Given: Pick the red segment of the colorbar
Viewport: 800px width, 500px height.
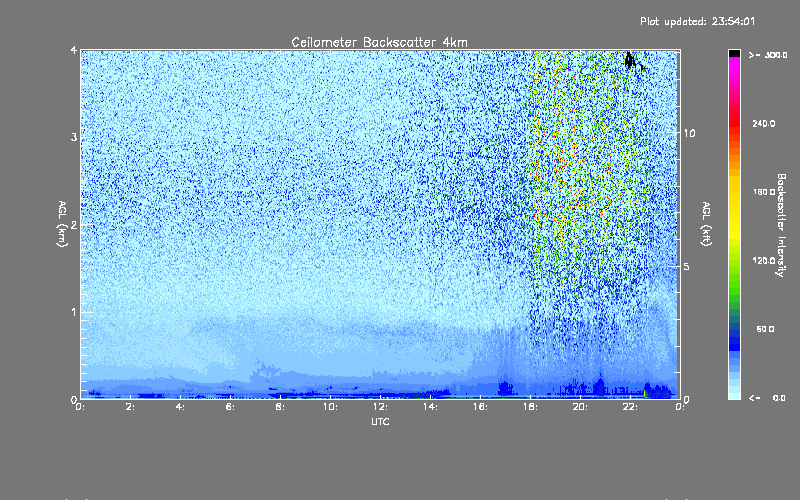Looking at the screenshot, I should pyautogui.click(x=734, y=123).
